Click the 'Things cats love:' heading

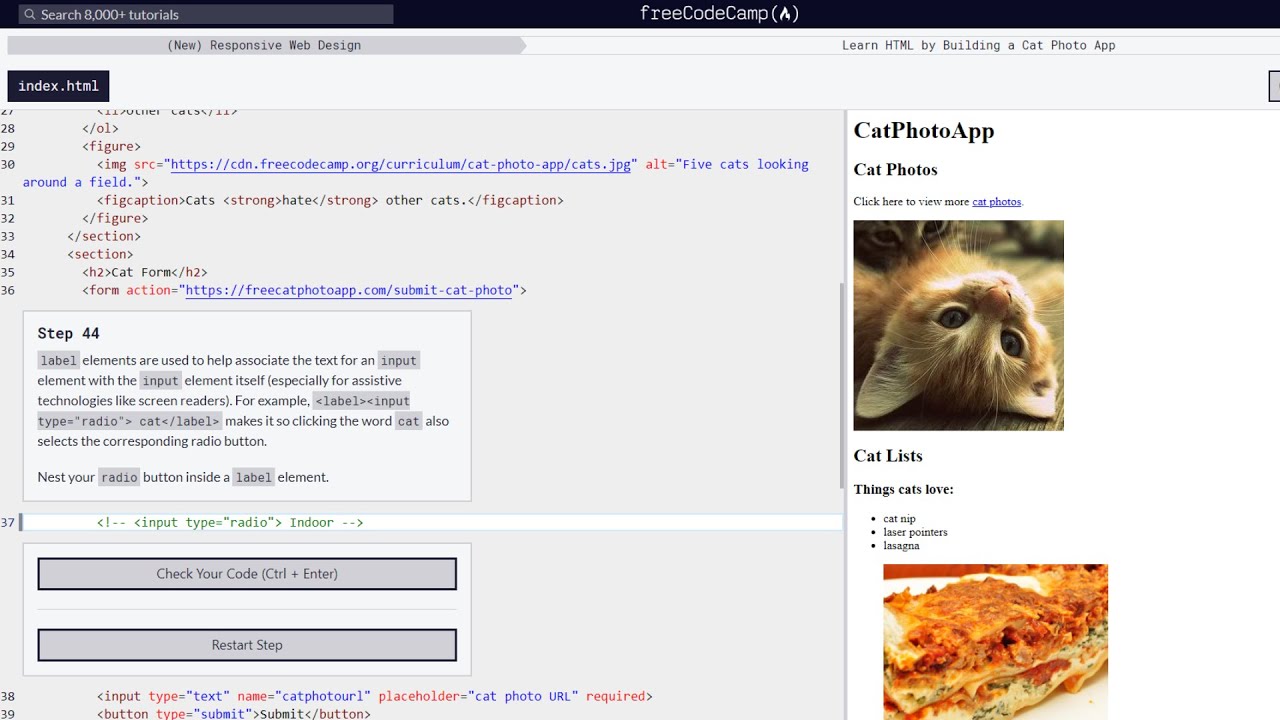pos(903,490)
